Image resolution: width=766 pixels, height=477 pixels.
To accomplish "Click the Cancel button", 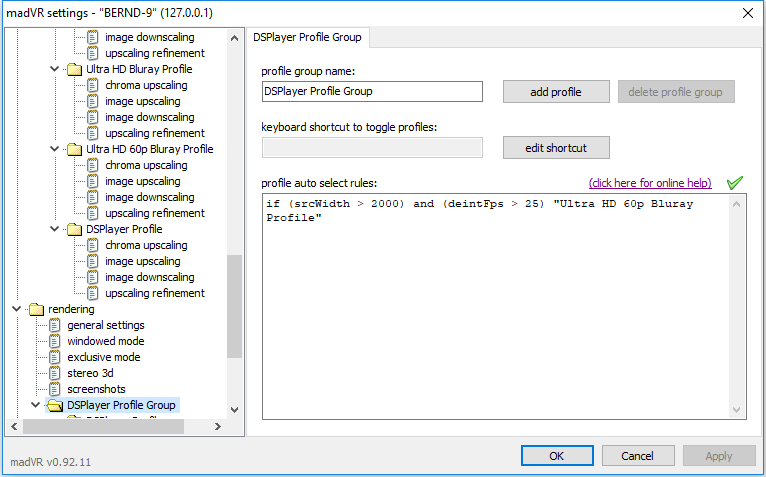I will tap(638, 456).
